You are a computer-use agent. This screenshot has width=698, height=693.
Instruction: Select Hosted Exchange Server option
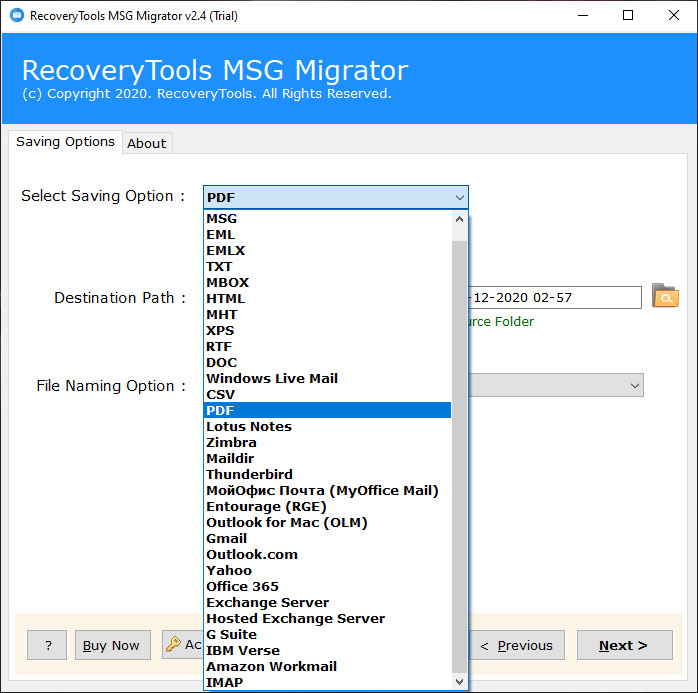coord(328,619)
